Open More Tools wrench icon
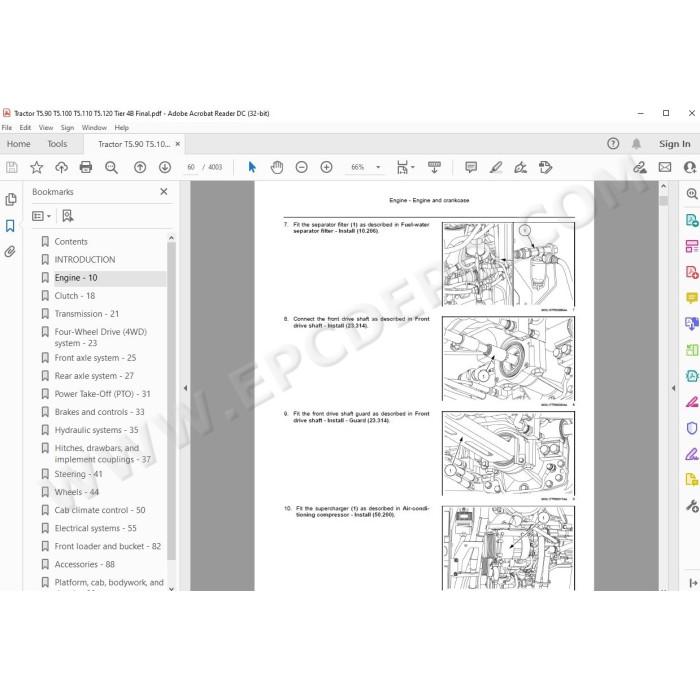 [692, 506]
